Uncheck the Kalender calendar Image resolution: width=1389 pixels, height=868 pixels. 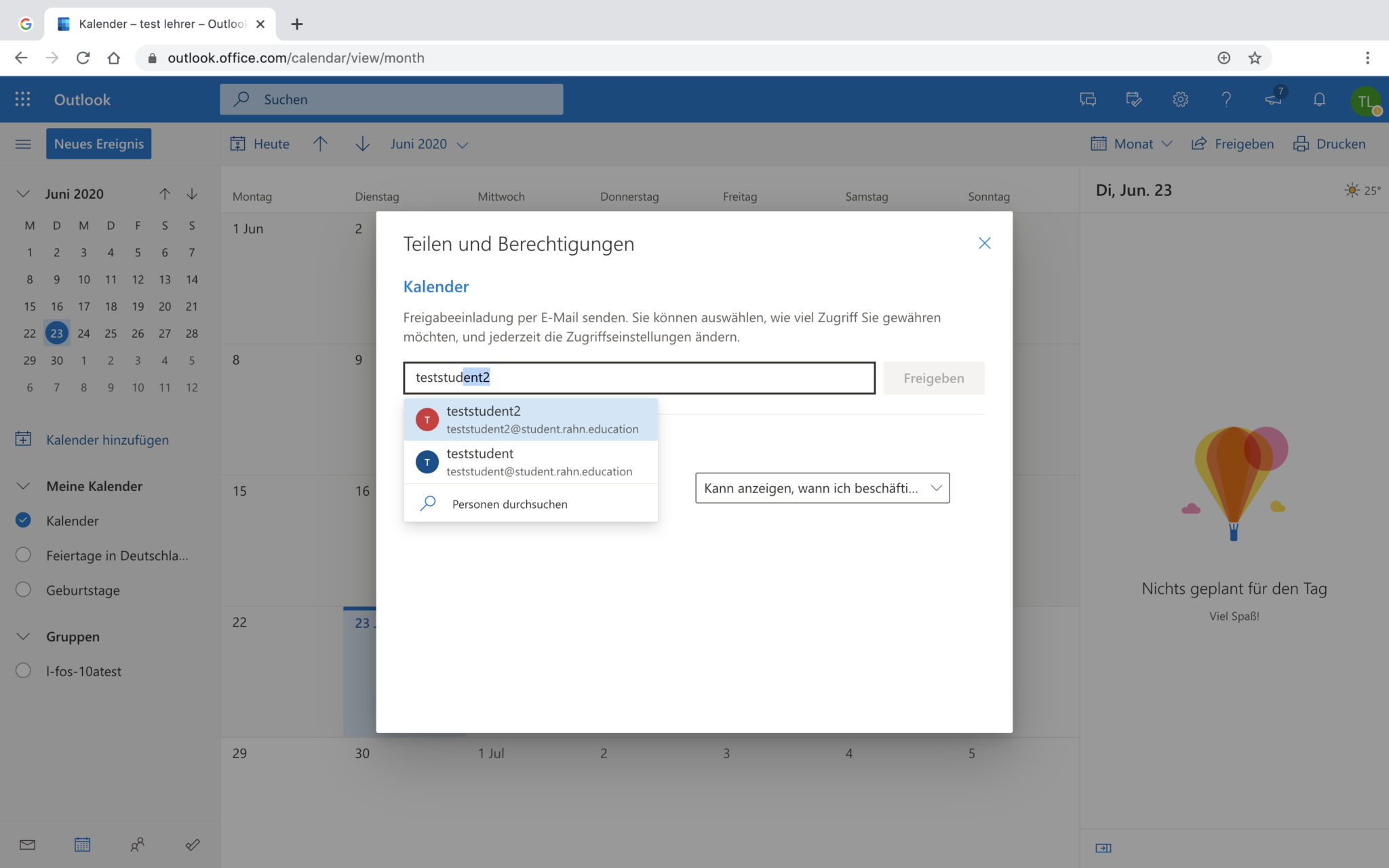pyautogui.click(x=23, y=520)
